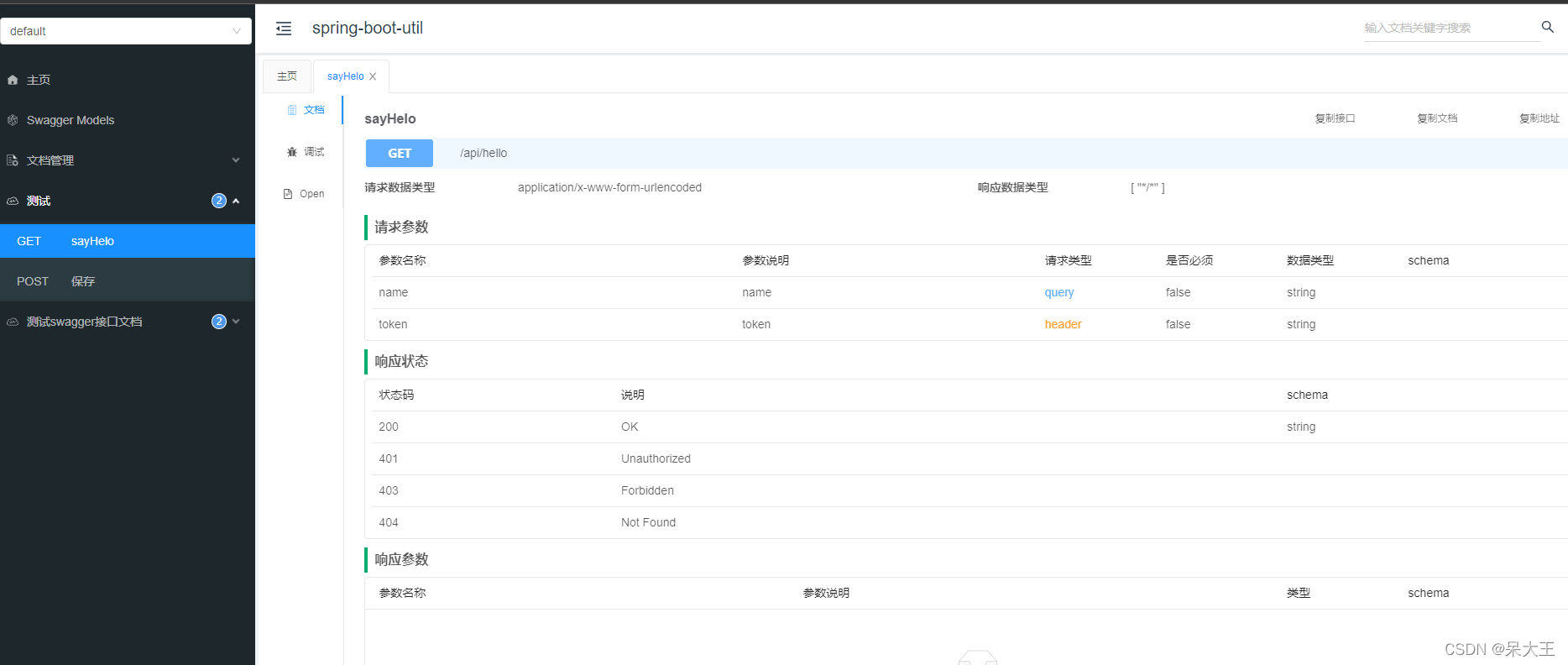Screen dimensions: 1568x665
Task: Click the badge count beside 测试swagger接口文档
Action: click(x=219, y=322)
